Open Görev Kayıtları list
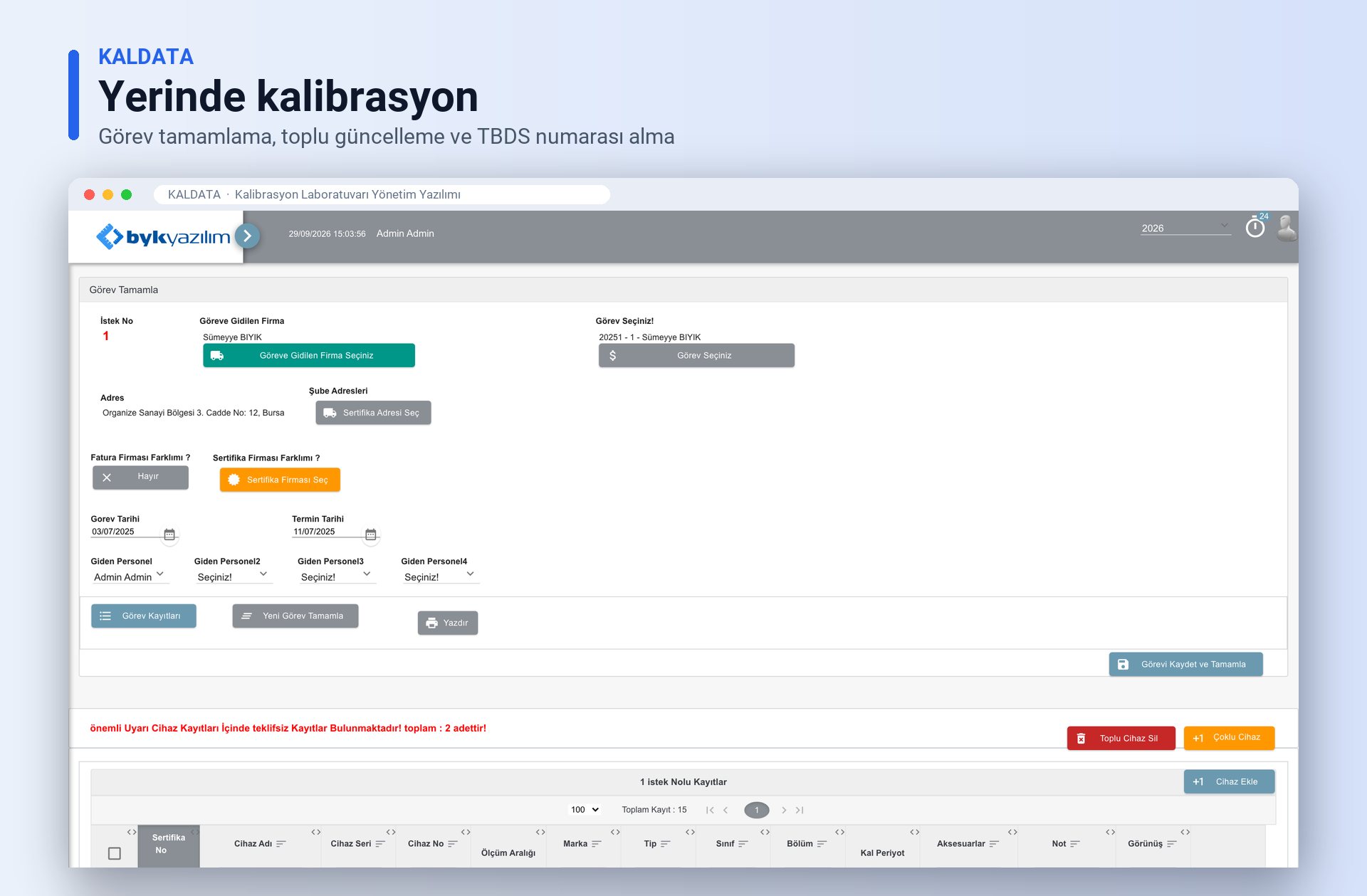The image size is (1367, 896). (x=144, y=616)
